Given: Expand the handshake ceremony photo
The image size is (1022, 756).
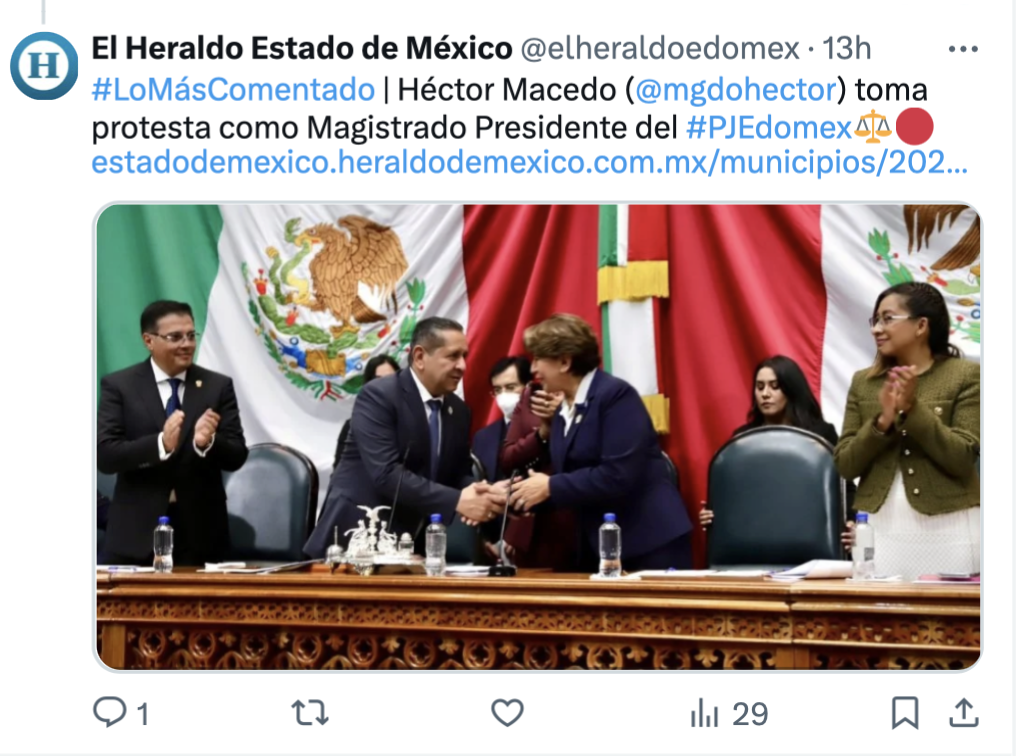Looking at the screenshot, I should coord(538,437).
